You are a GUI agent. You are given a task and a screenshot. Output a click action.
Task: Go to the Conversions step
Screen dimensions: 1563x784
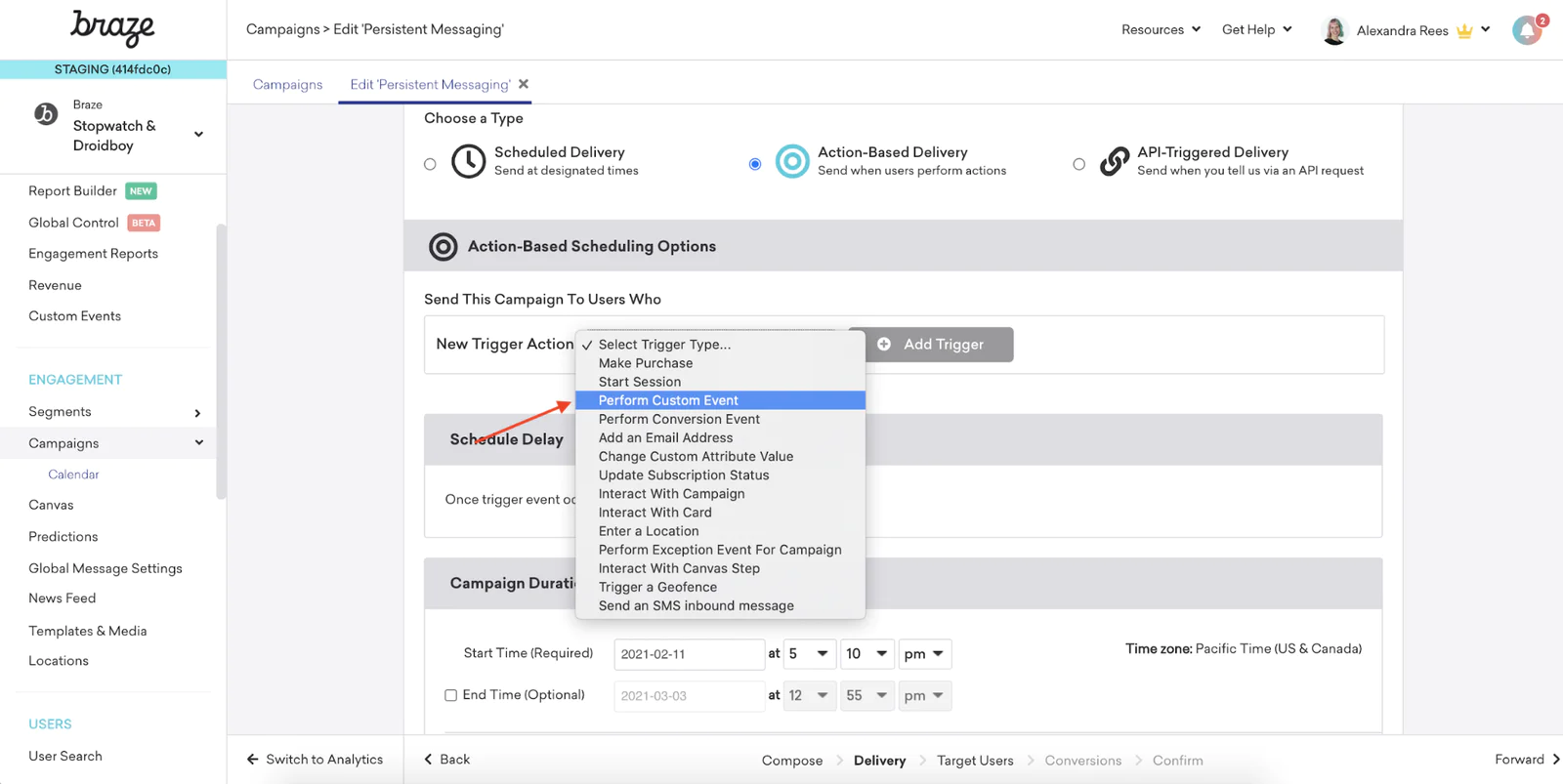(x=1083, y=761)
